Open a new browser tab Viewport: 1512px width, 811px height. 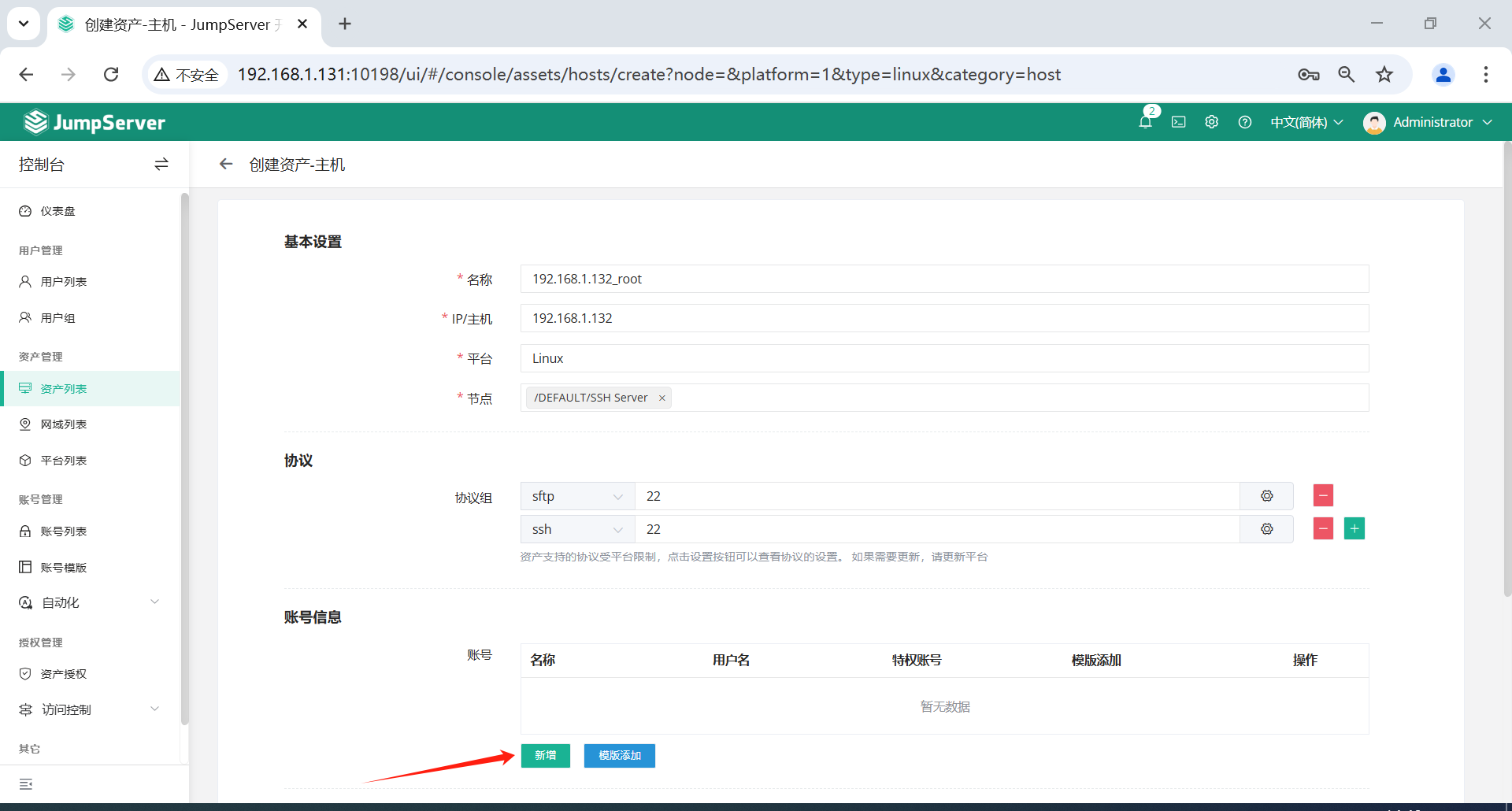tap(345, 24)
